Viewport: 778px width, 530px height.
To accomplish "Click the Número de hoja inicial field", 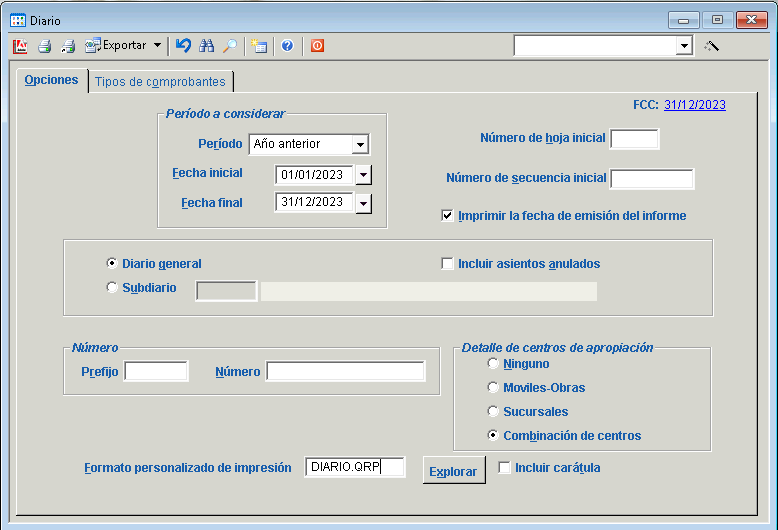I will pos(634,139).
